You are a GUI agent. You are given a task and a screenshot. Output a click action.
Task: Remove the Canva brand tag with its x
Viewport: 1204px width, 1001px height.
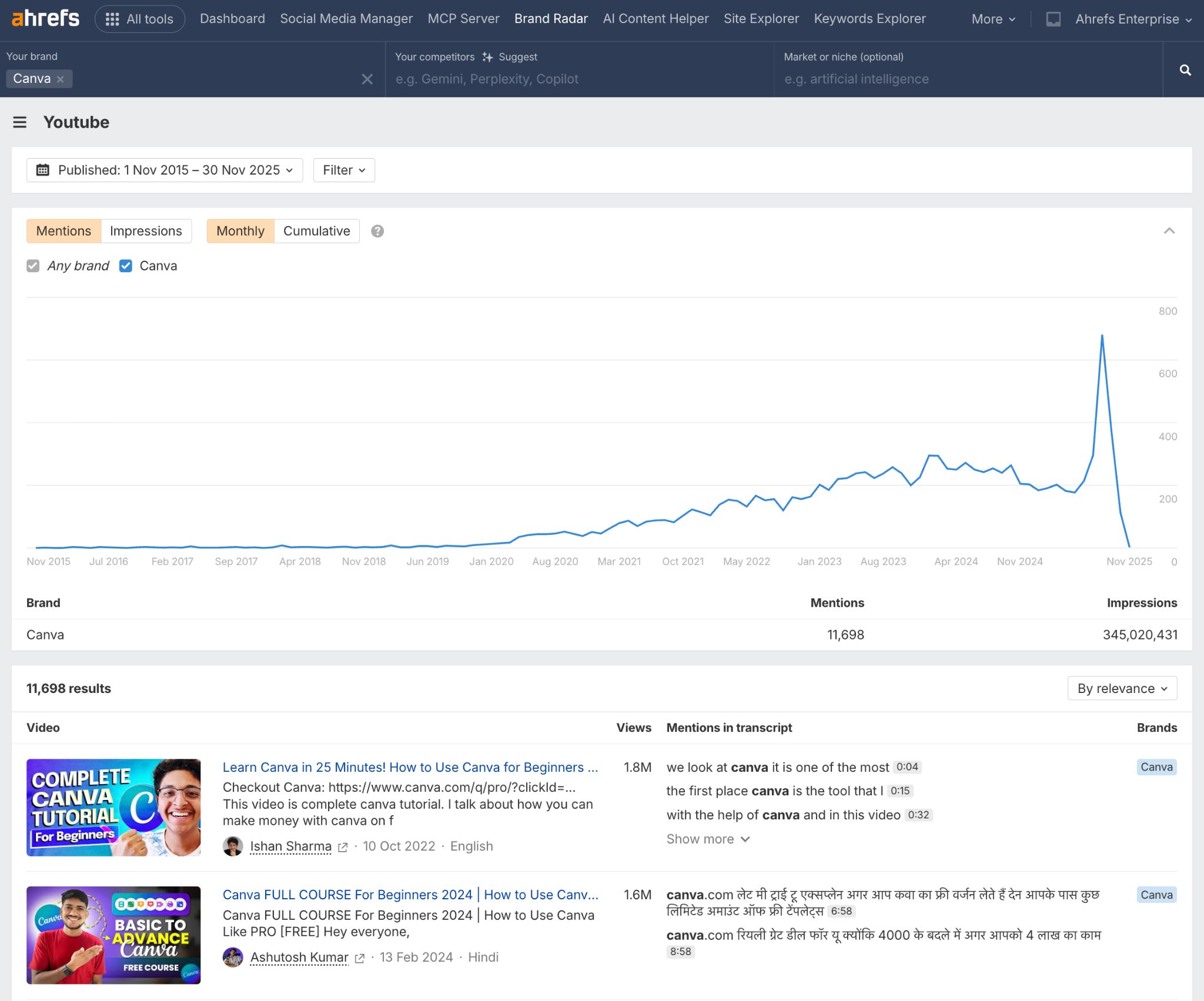(x=61, y=78)
